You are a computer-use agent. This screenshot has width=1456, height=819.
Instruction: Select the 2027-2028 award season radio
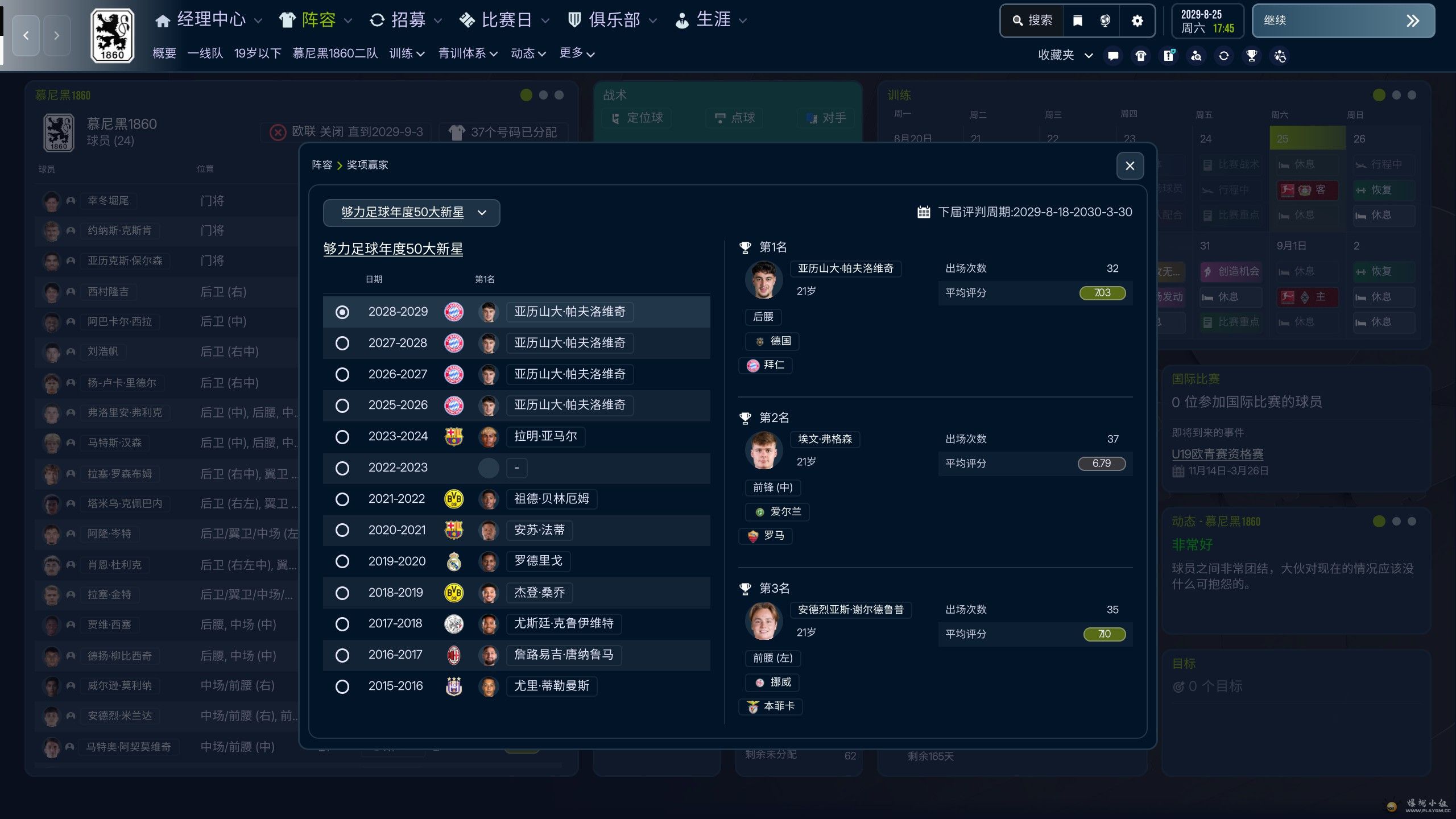point(342,343)
